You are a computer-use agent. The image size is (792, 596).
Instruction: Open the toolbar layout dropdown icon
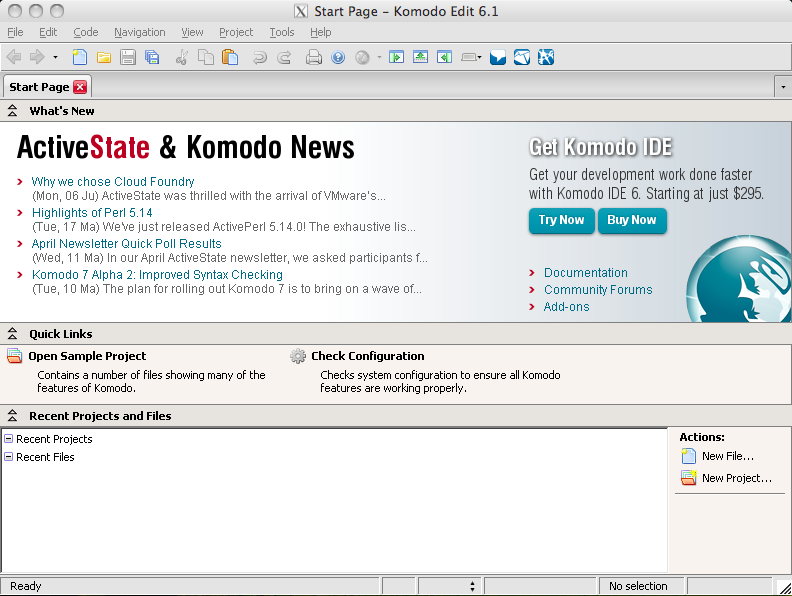(x=471, y=57)
